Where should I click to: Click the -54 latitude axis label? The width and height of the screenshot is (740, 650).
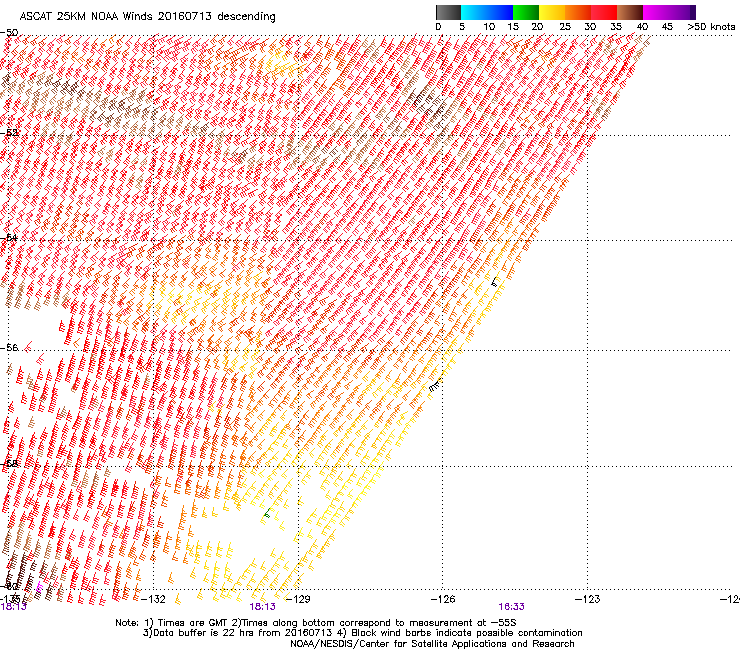(9, 237)
